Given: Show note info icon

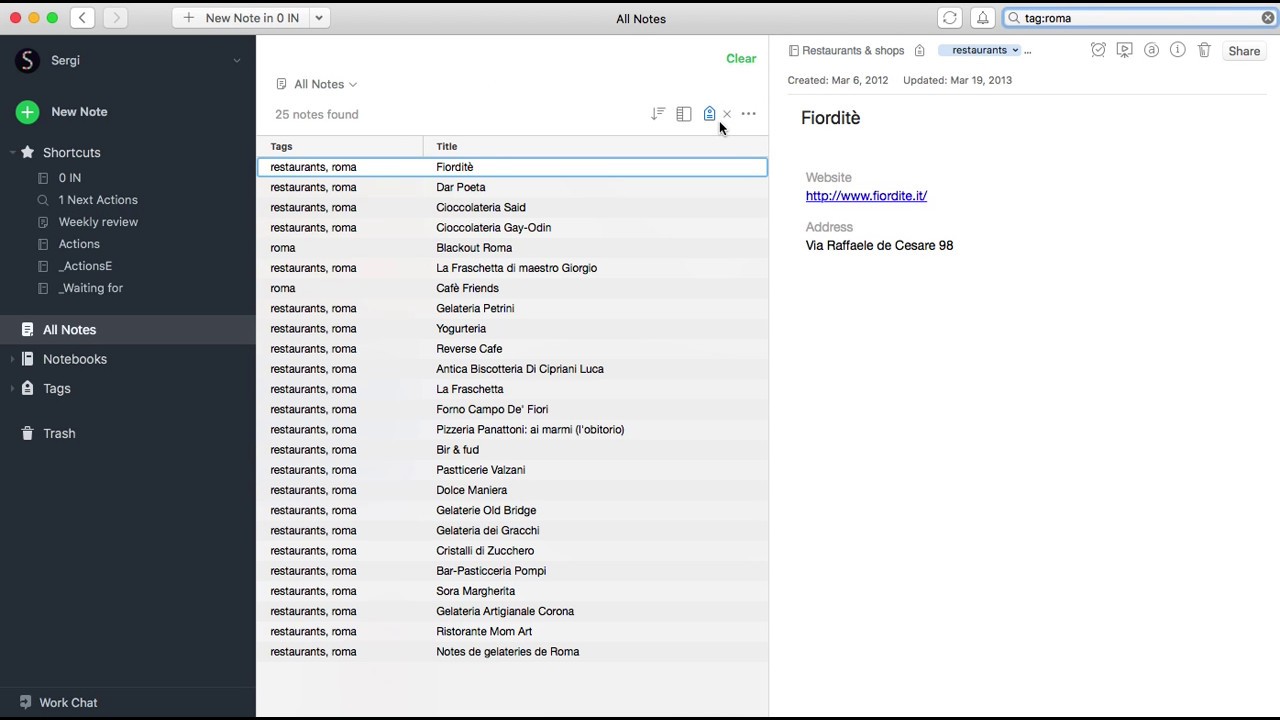Looking at the screenshot, I should (x=1178, y=50).
